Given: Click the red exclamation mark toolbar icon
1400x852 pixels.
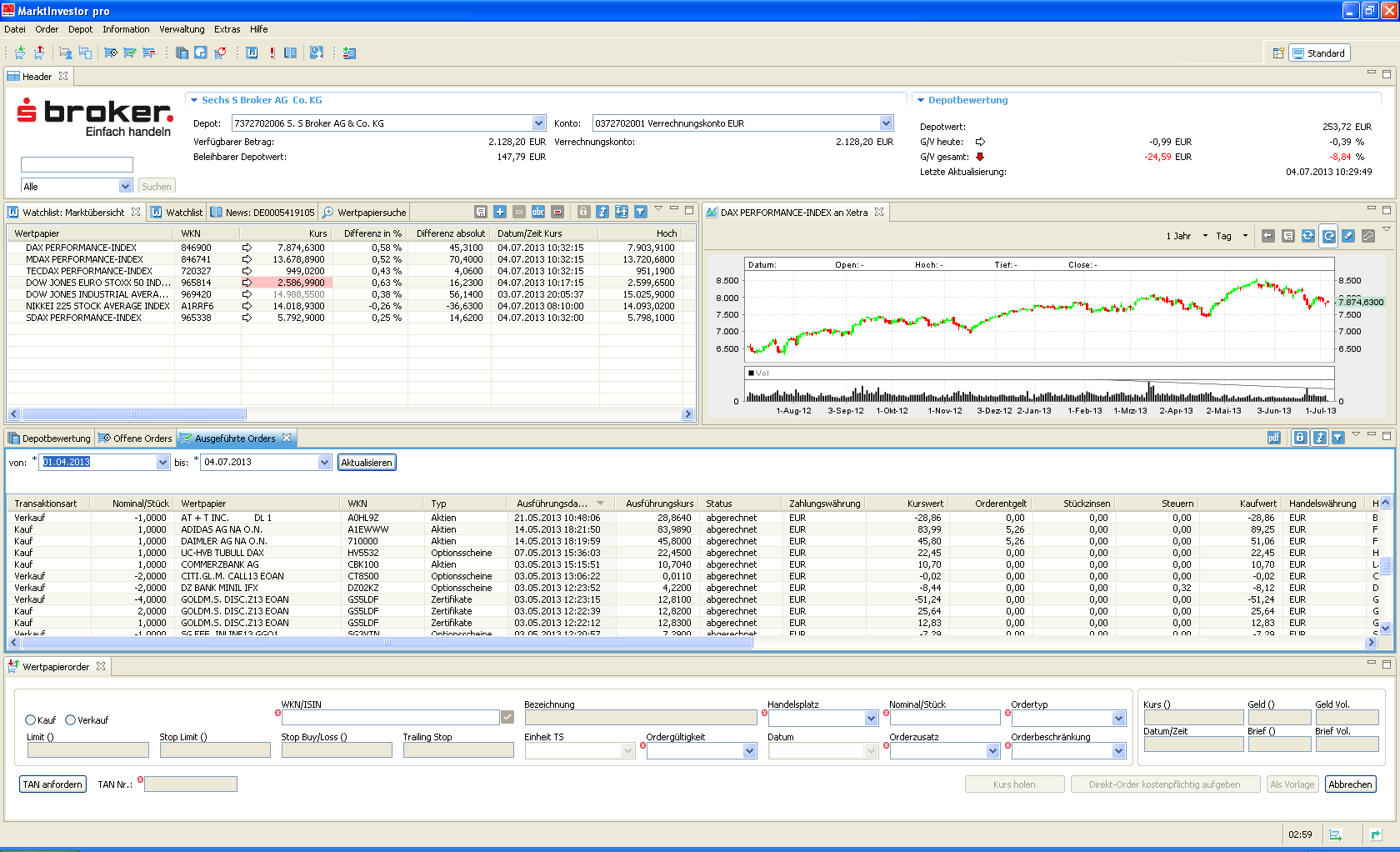Looking at the screenshot, I should click(x=272, y=53).
